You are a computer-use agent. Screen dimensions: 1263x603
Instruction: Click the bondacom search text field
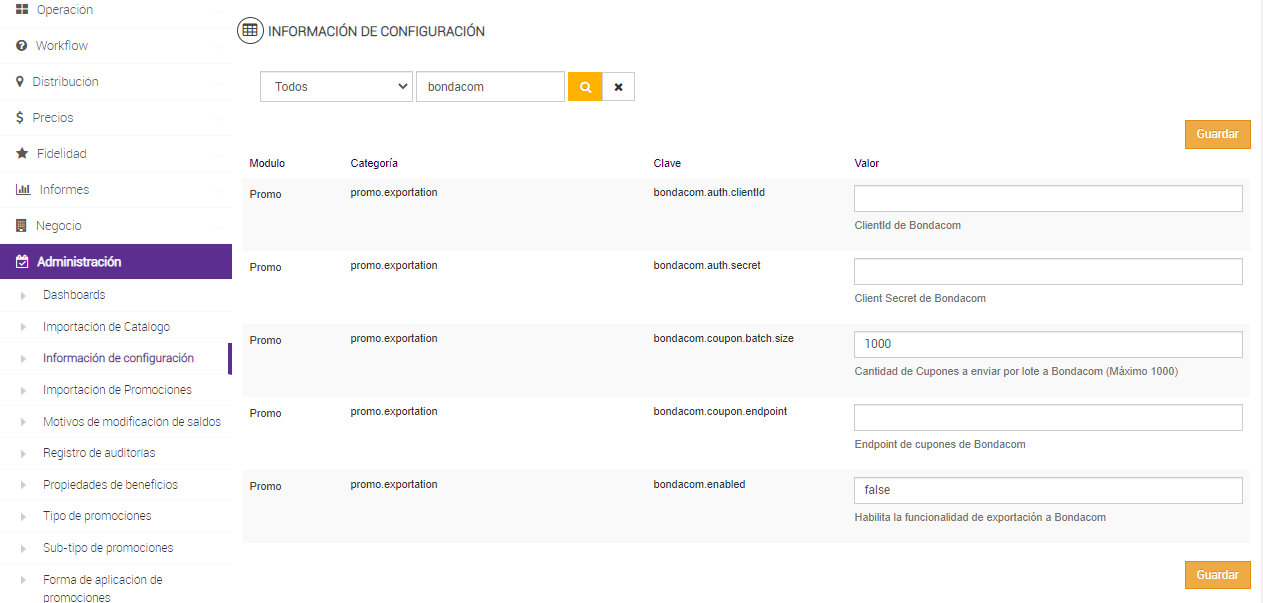pyautogui.click(x=490, y=87)
